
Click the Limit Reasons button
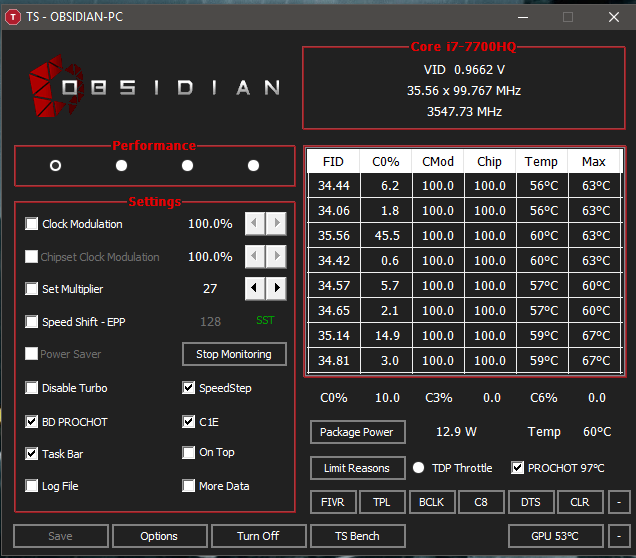click(357, 468)
